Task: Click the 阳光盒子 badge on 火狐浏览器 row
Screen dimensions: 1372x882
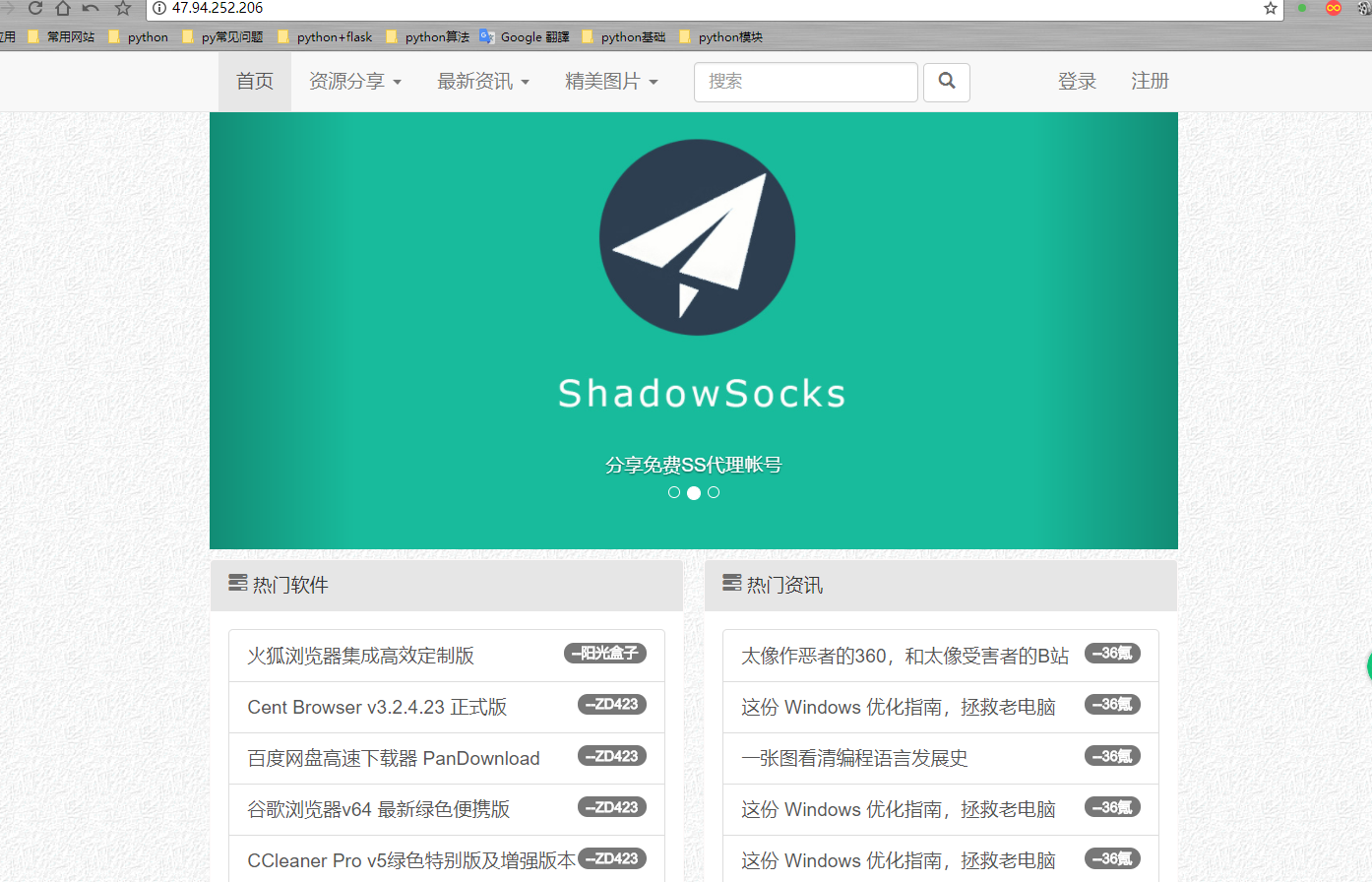Action: pos(605,653)
